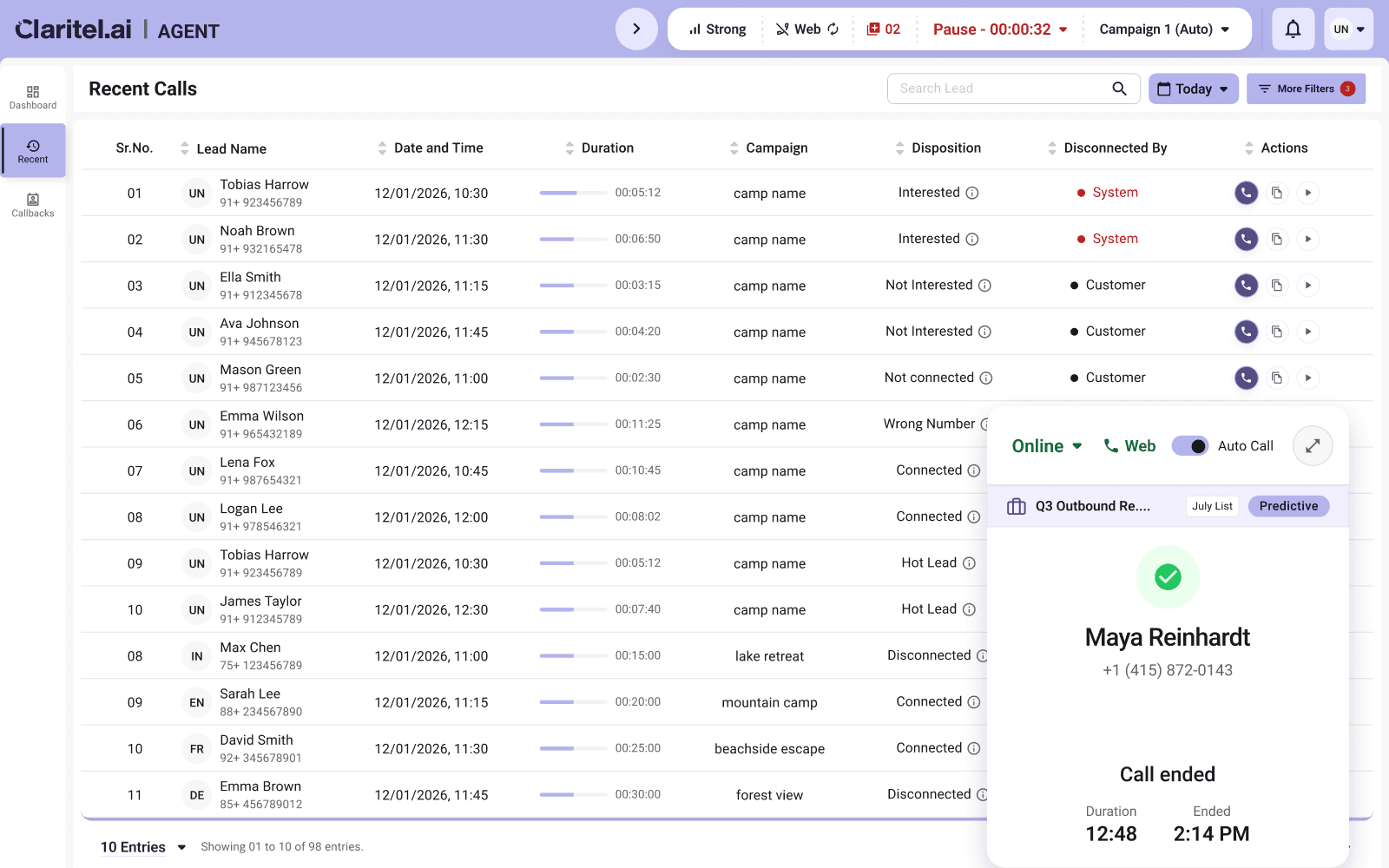Open the 02 missed items indicator
The image size is (1389, 868).
point(883,30)
